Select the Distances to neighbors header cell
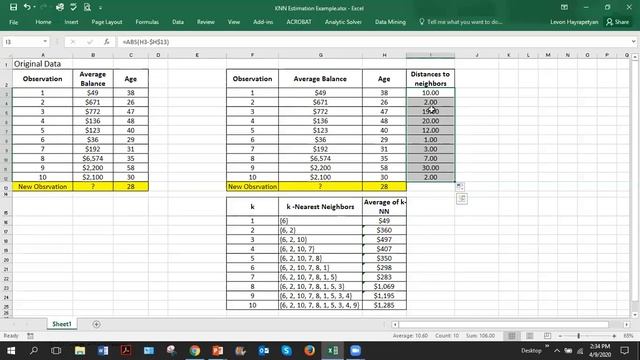This screenshot has width=640, height=360. pyautogui.click(x=430, y=78)
